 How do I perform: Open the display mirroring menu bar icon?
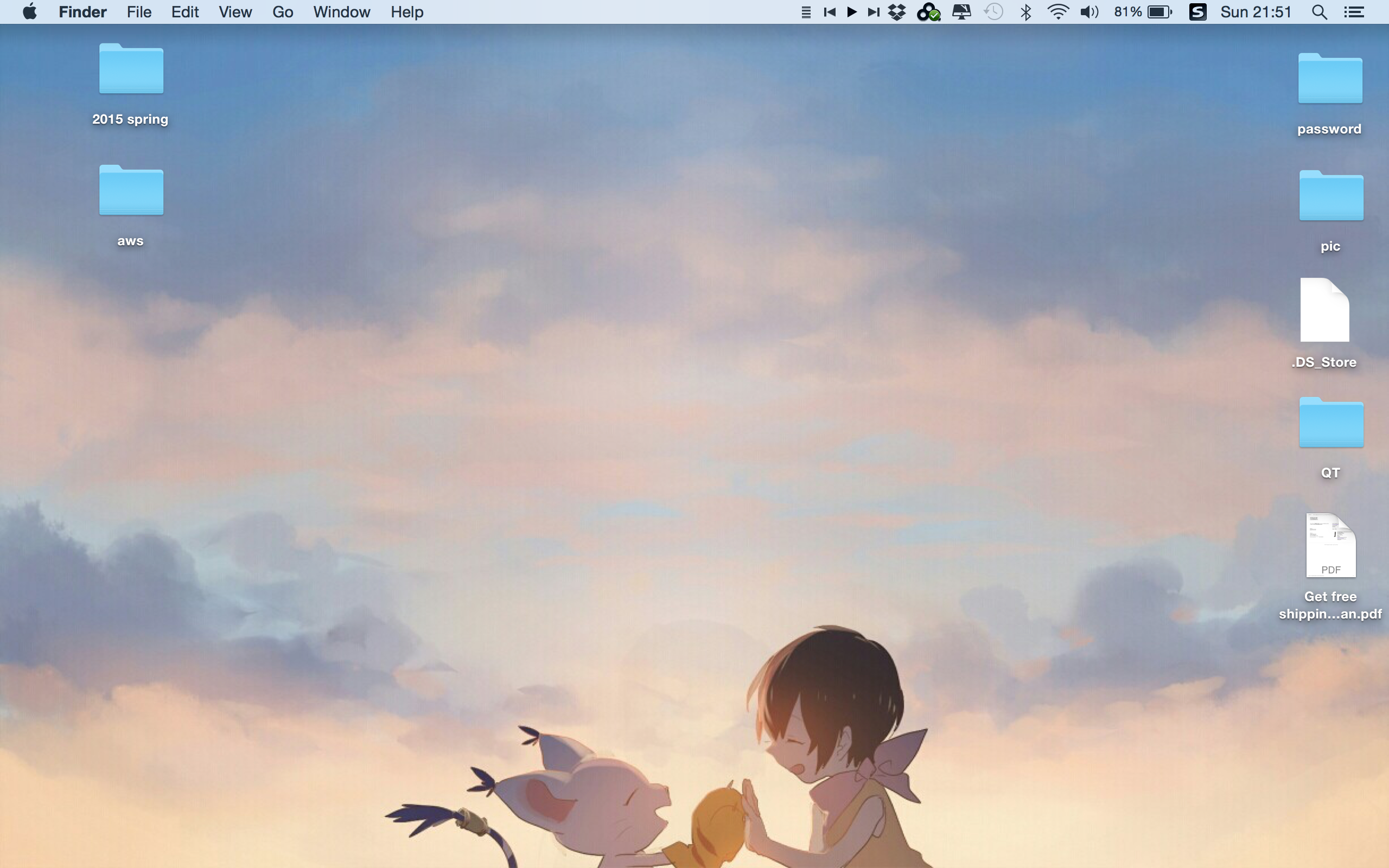(961, 12)
